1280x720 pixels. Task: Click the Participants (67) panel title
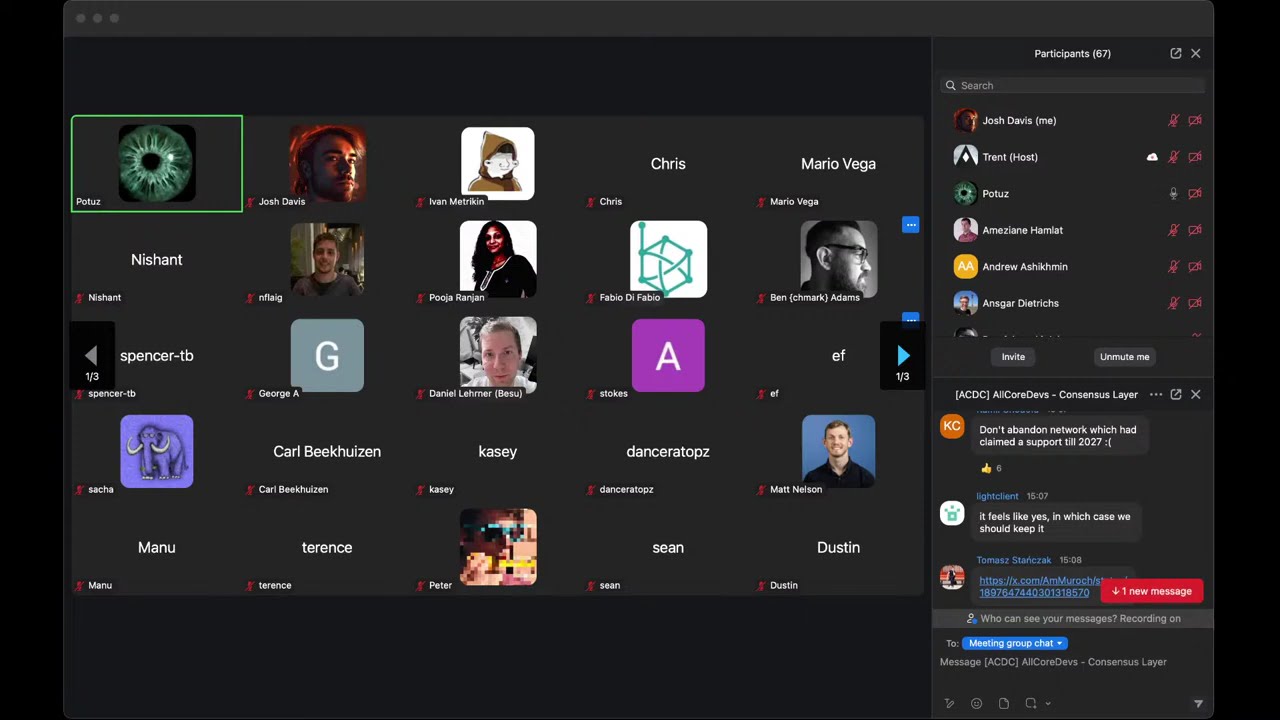[1072, 53]
